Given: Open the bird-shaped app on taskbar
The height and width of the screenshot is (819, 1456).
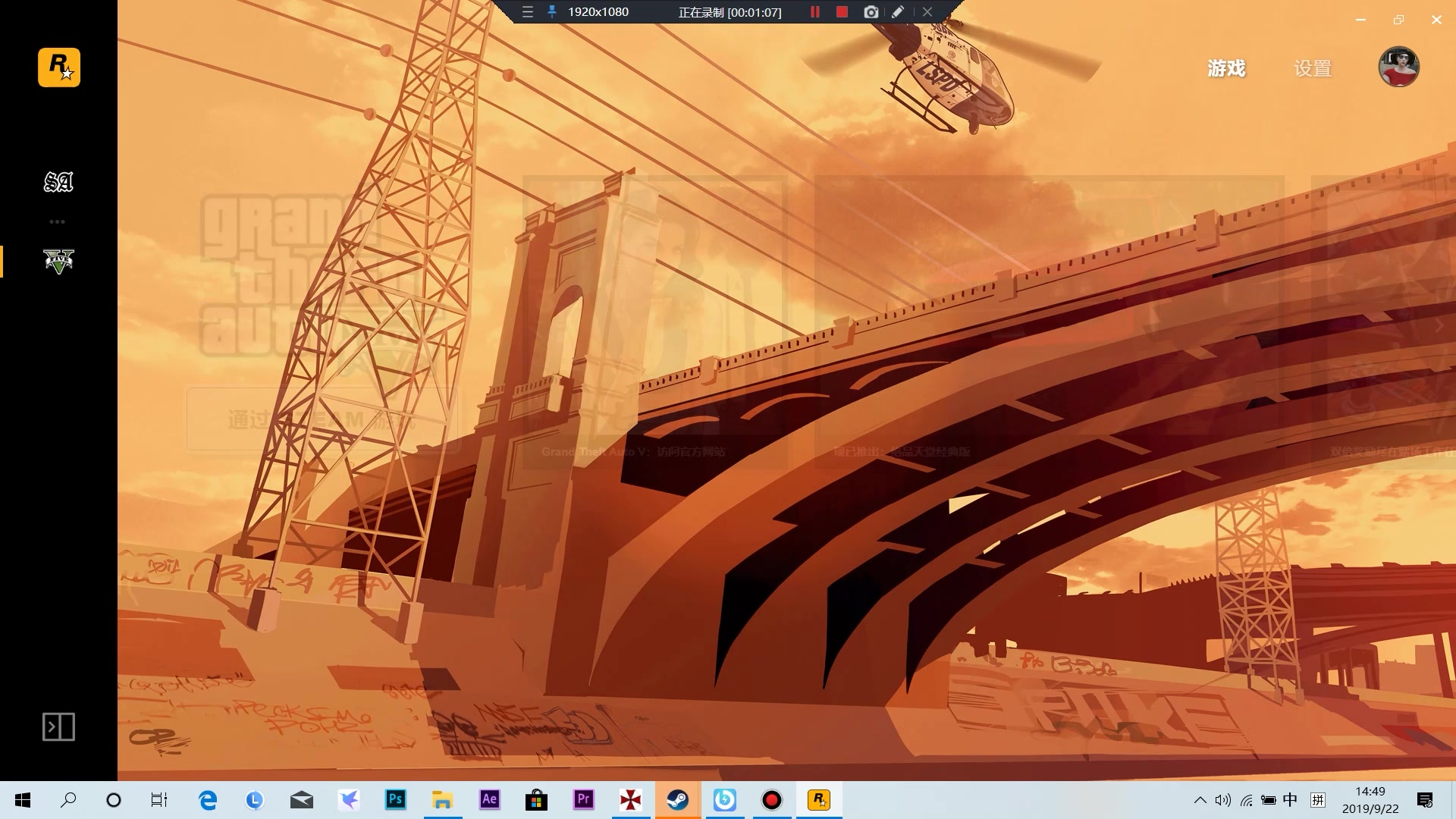Looking at the screenshot, I should [349, 800].
